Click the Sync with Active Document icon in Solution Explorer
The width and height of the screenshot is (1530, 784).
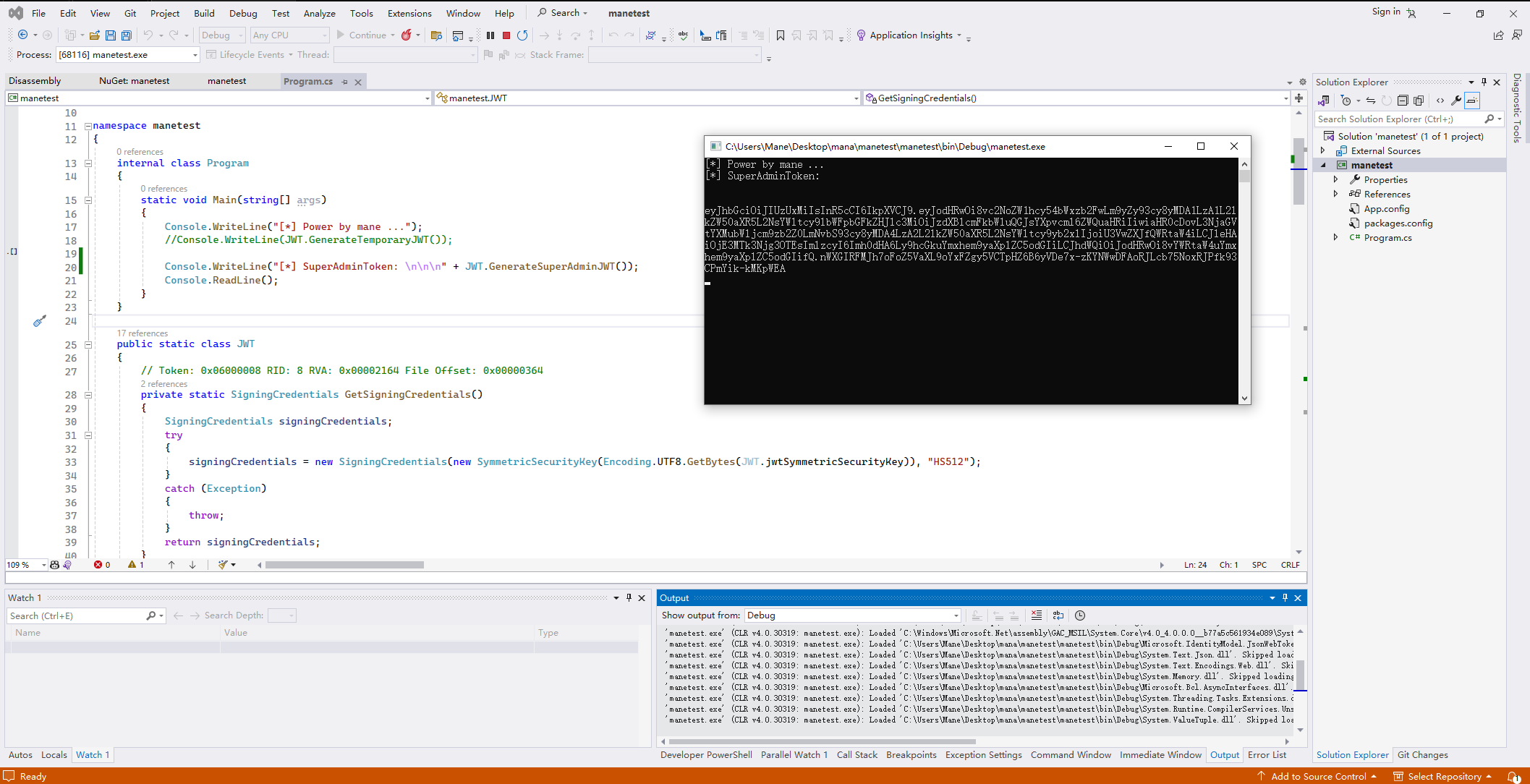[1371, 101]
